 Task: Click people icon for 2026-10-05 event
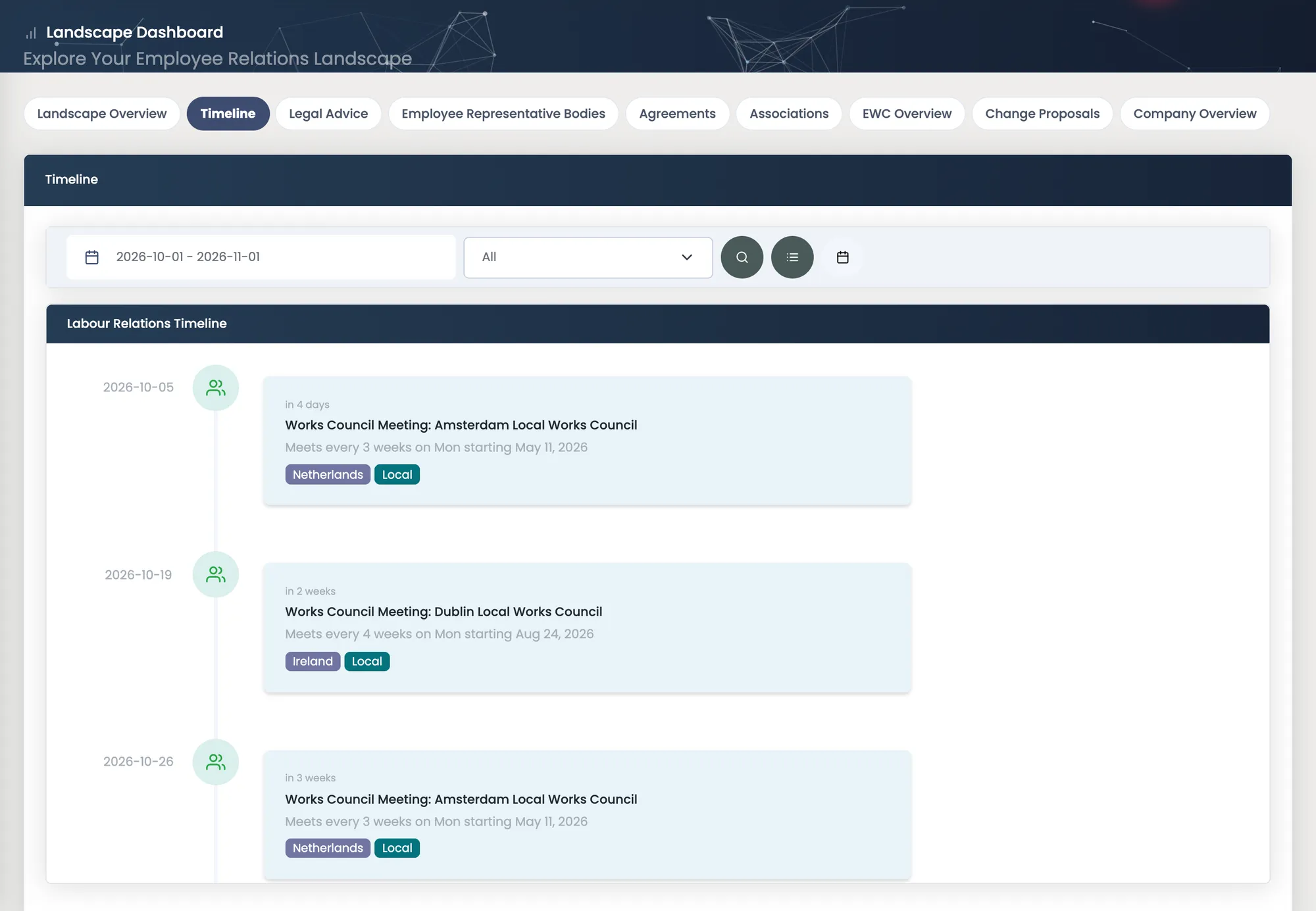click(x=216, y=387)
